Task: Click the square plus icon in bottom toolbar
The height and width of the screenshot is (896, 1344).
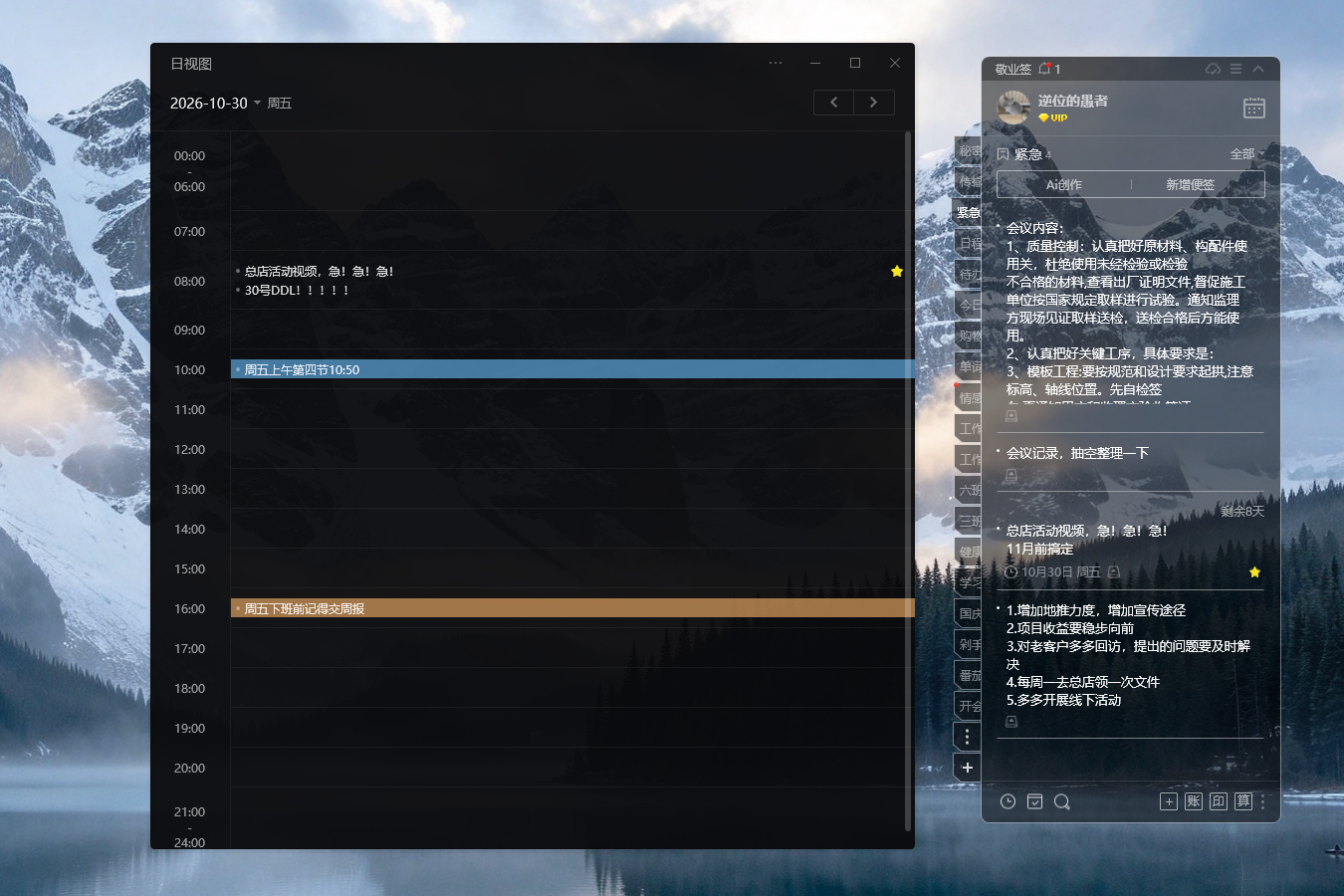Action: pyautogui.click(x=1169, y=801)
